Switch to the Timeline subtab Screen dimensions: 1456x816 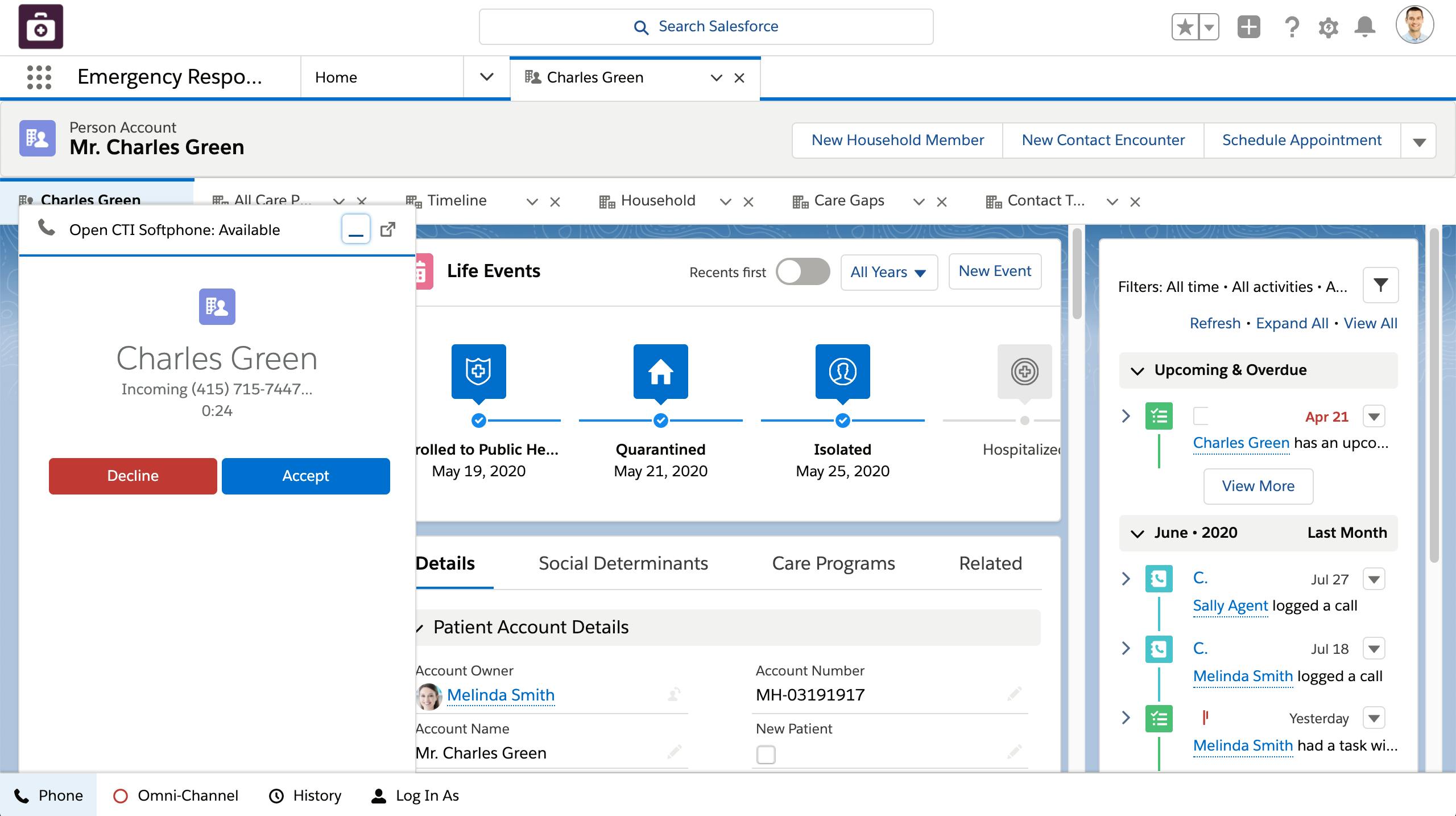coord(457,200)
